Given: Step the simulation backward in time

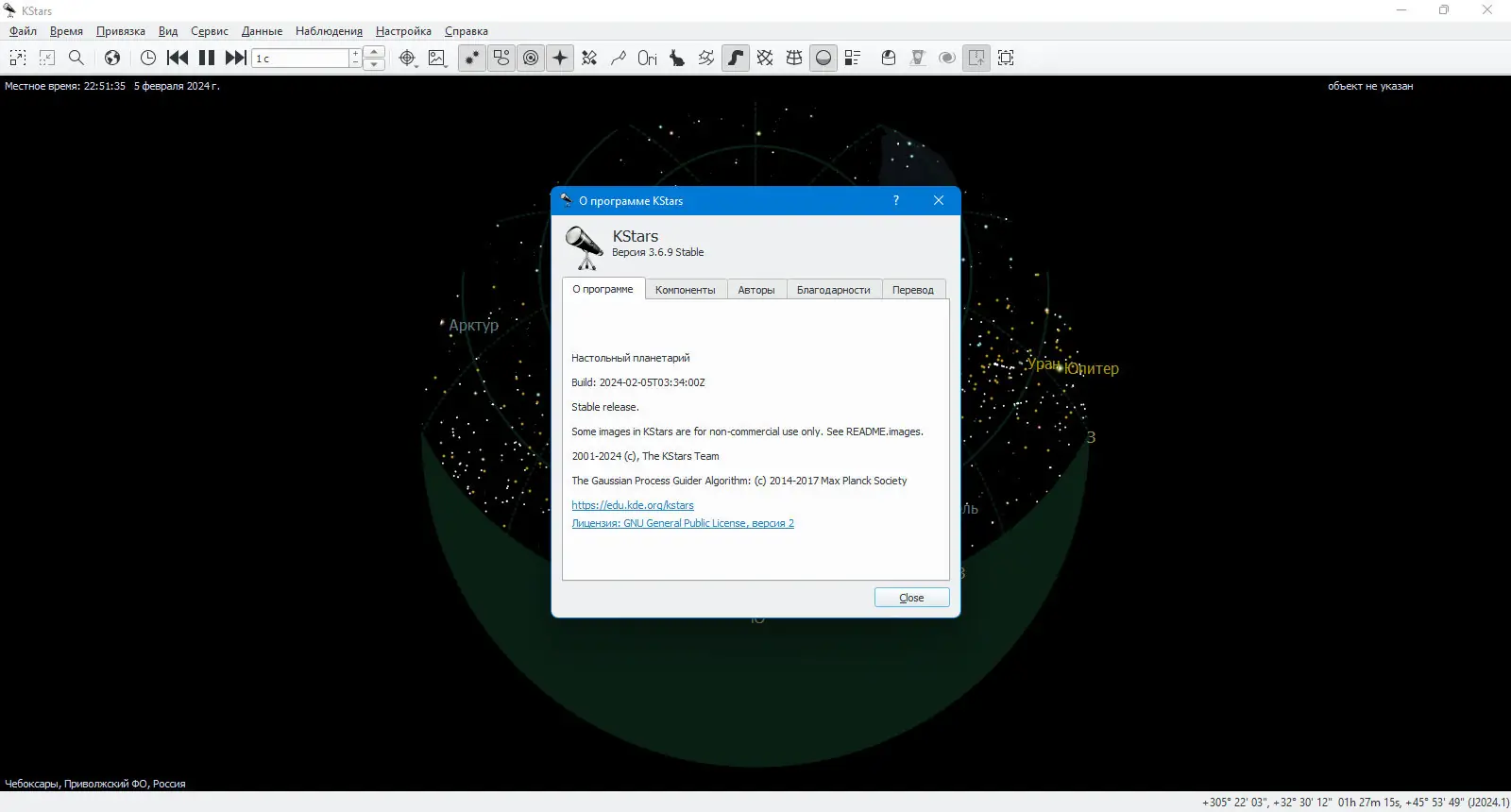Looking at the screenshot, I should tap(178, 58).
